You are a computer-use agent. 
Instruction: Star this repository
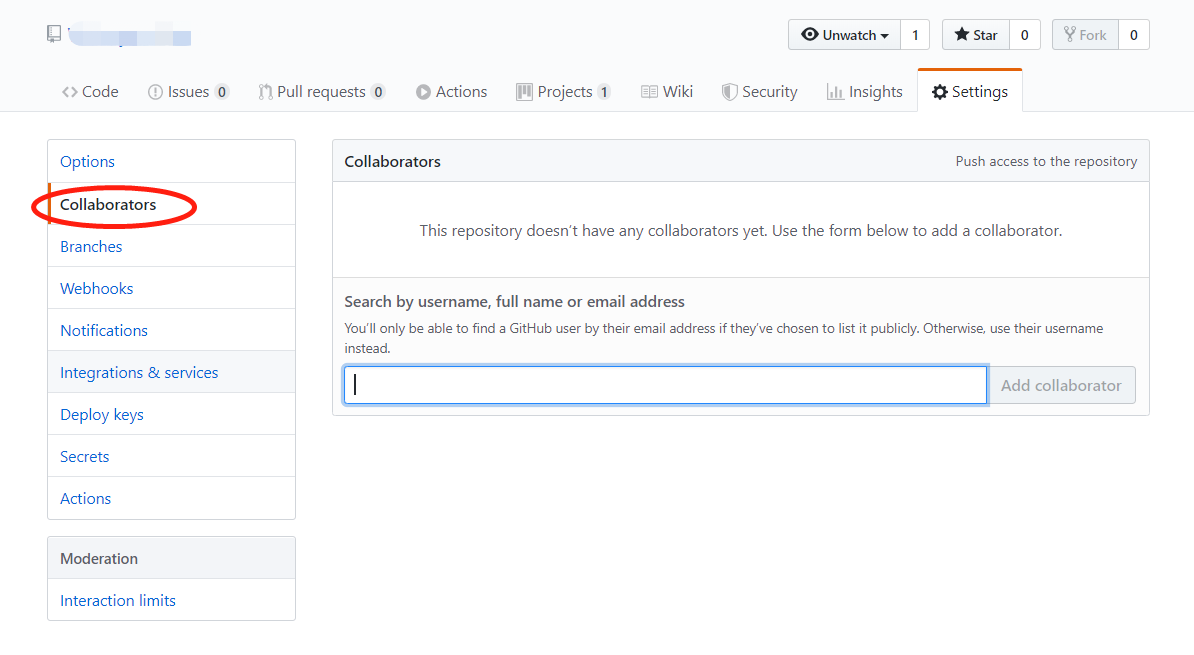(976, 35)
